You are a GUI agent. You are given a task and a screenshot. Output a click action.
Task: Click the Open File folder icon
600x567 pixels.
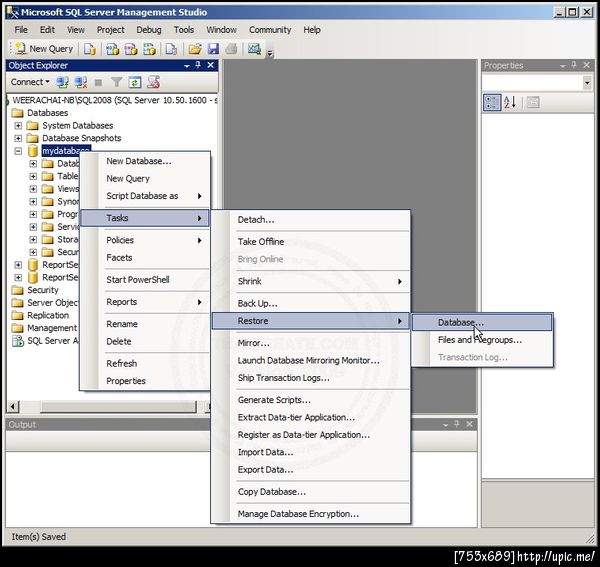click(x=195, y=49)
